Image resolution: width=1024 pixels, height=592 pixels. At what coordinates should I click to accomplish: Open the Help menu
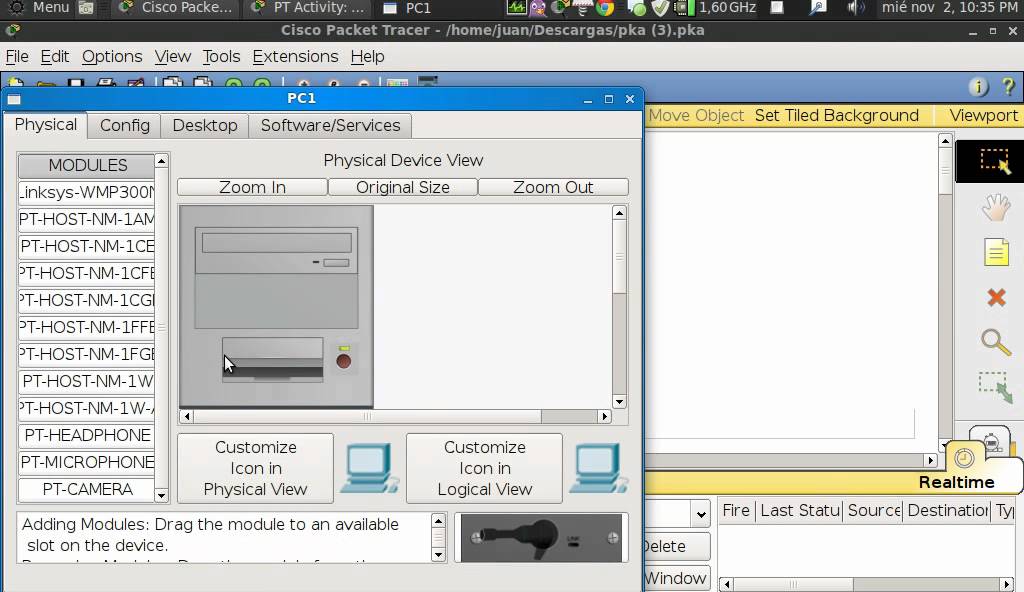coord(367,57)
